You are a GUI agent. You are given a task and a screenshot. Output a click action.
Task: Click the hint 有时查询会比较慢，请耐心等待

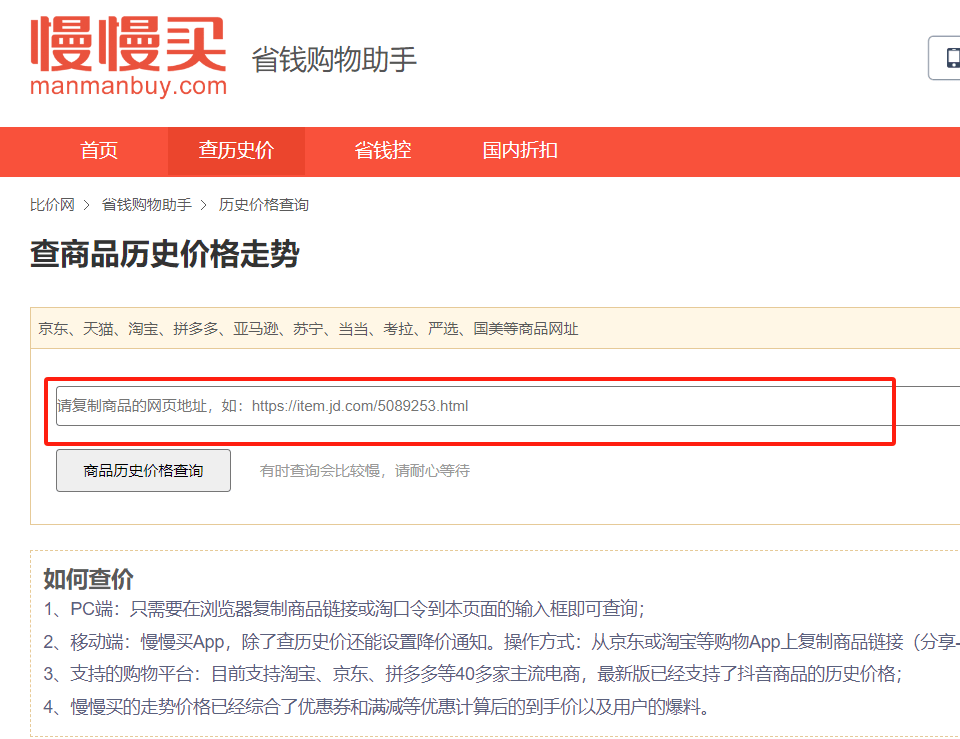pyautogui.click(x=365, y=471)
